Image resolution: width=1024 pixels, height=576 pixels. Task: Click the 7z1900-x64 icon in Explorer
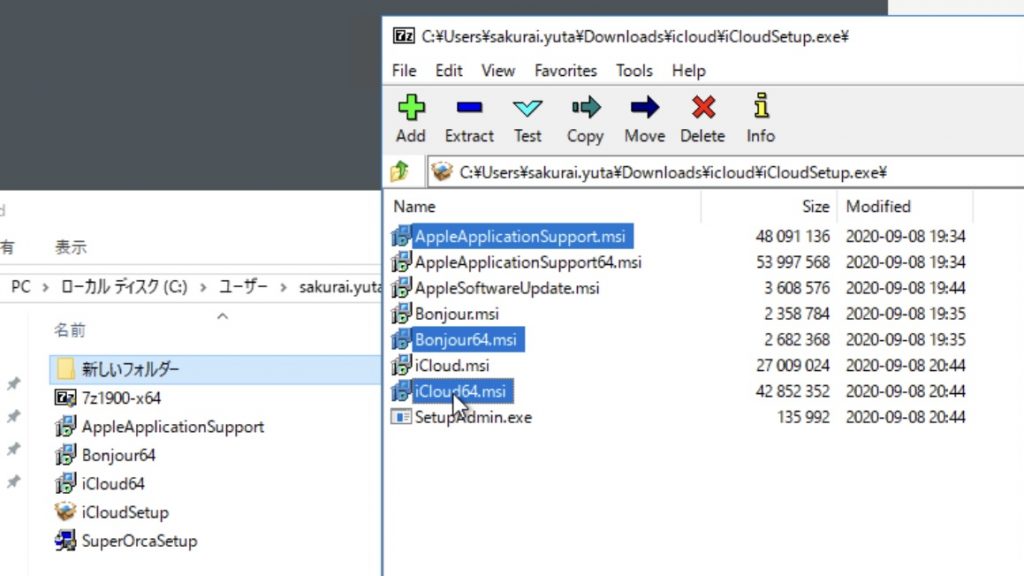(x=65, y=398)
